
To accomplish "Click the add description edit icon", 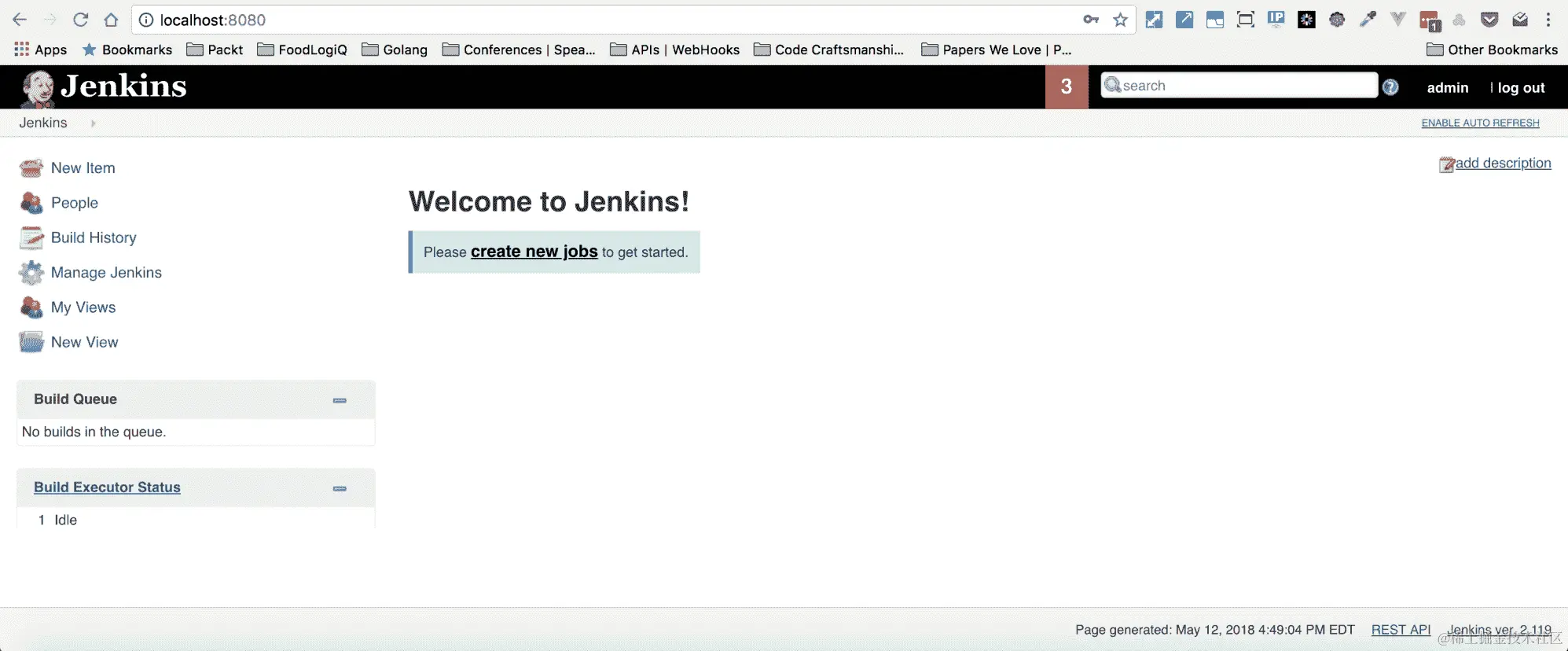I will [1447, 164].
